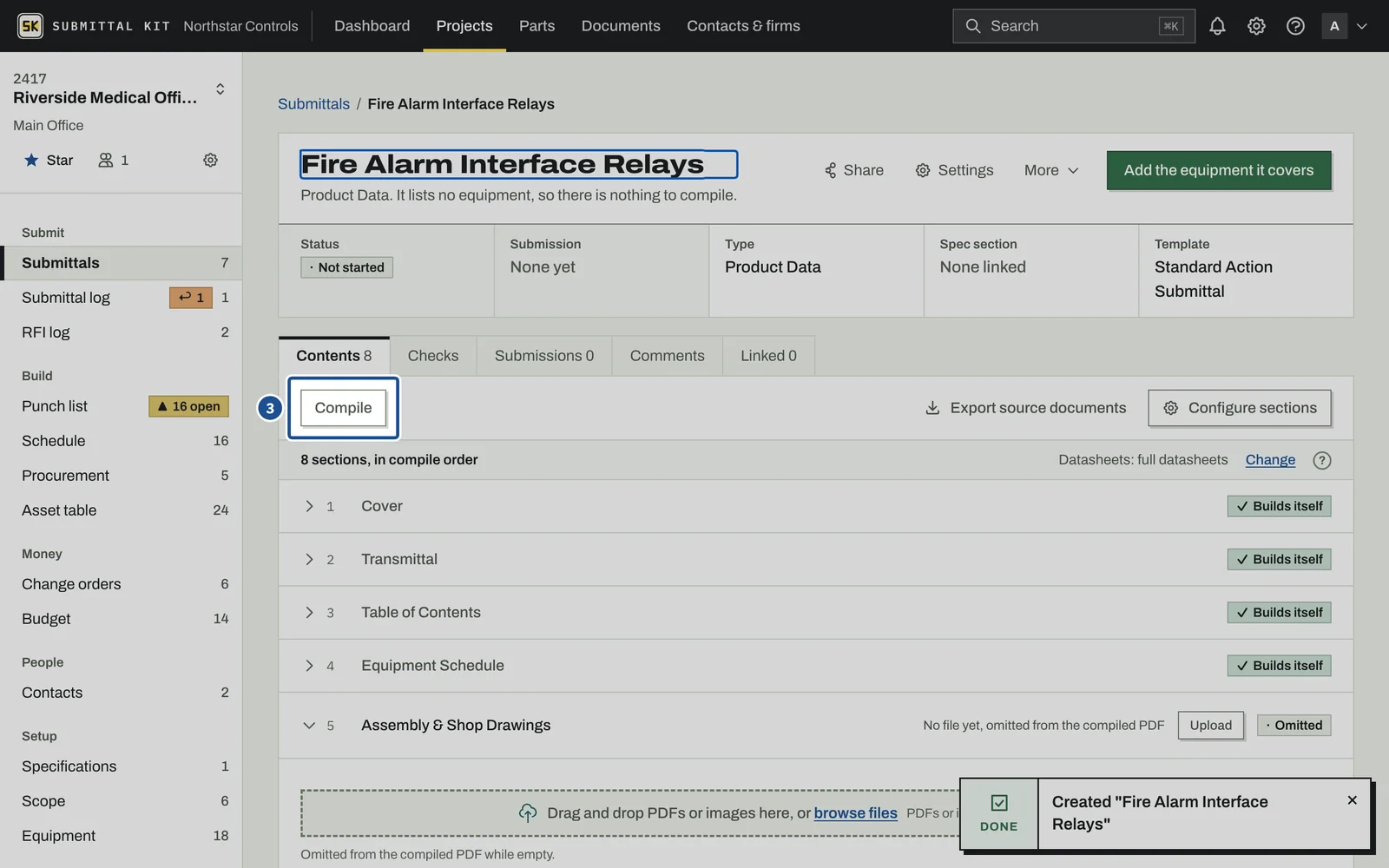Screen dimensions: 1389x868
Task: Export source documents
Action: 1025,408
